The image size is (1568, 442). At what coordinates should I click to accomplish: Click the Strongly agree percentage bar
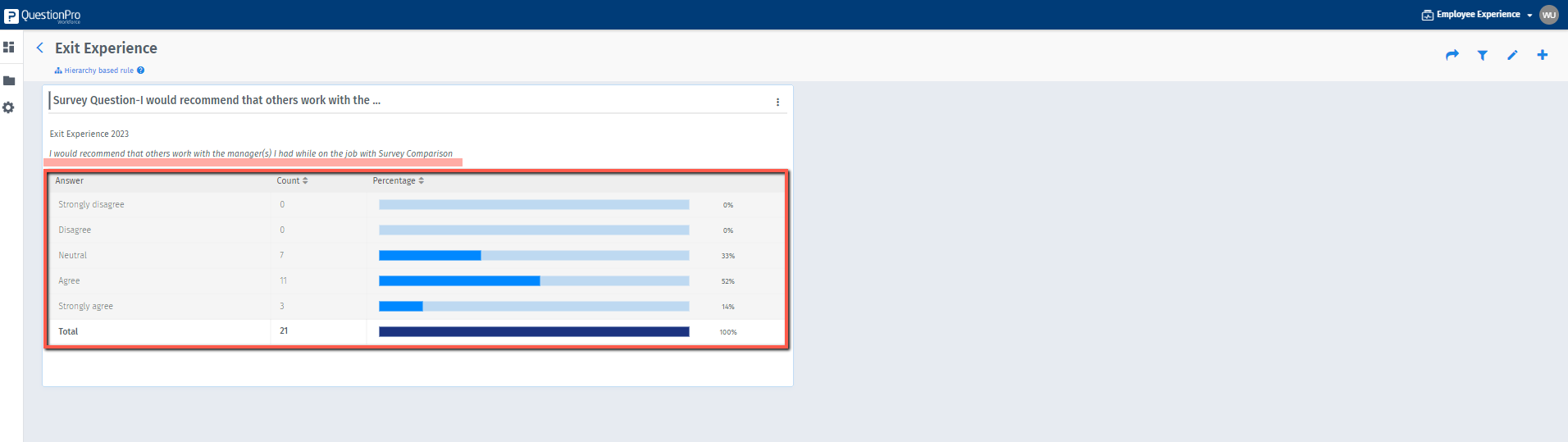534,306
